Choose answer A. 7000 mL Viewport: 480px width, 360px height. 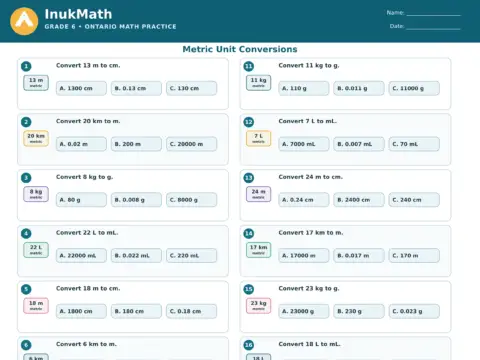[x=304, y=144]
